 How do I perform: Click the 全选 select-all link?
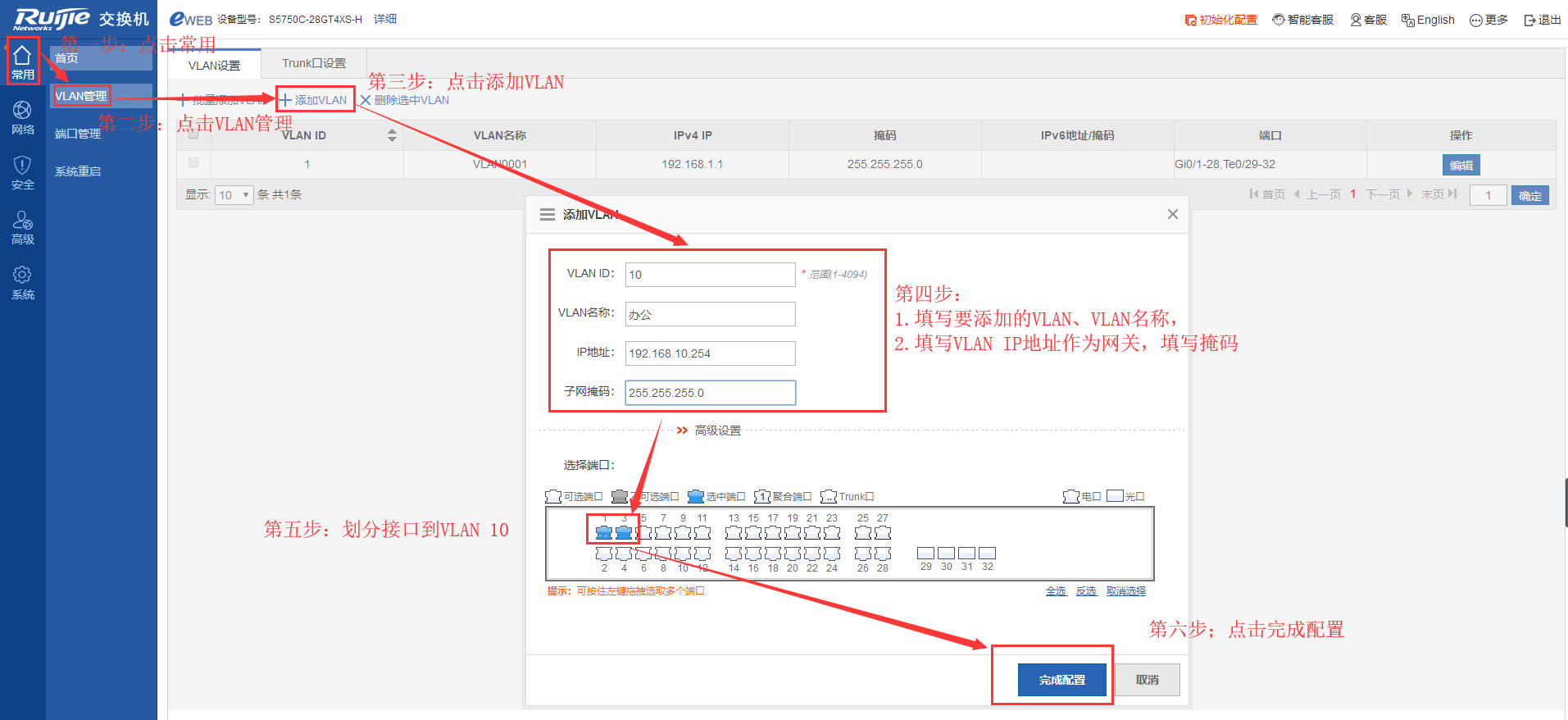click(1056, 591)
